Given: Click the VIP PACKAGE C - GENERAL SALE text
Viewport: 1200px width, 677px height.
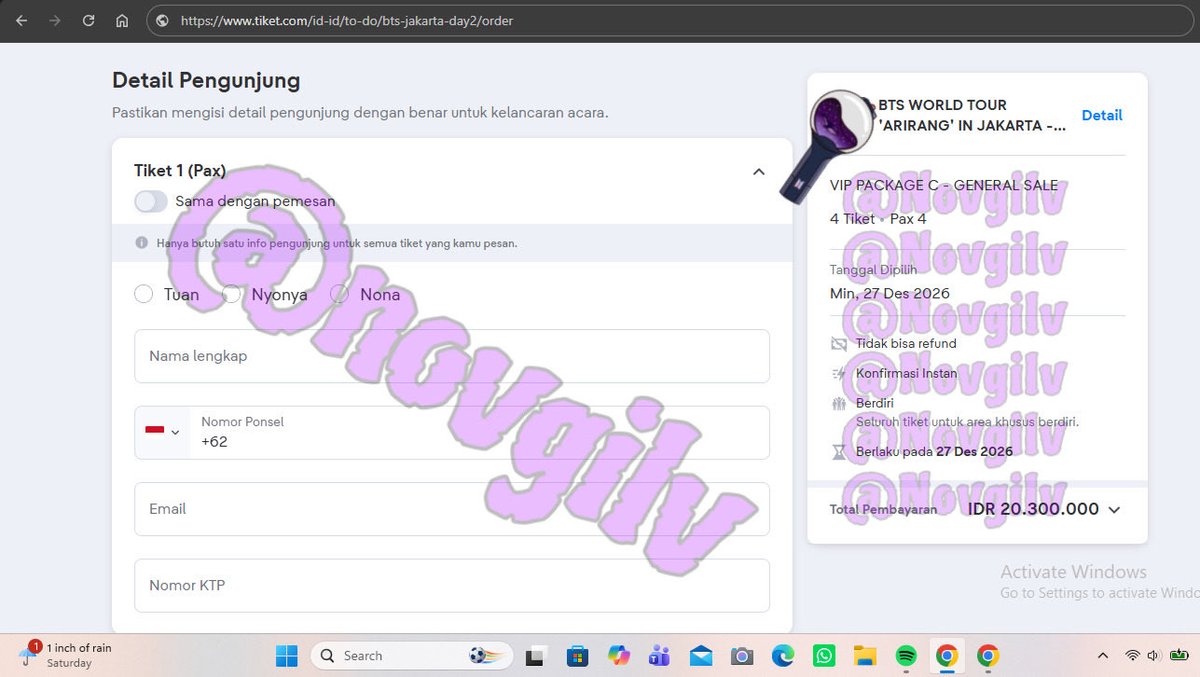Looking at the screenshot, I should click(x=944, y=186).
